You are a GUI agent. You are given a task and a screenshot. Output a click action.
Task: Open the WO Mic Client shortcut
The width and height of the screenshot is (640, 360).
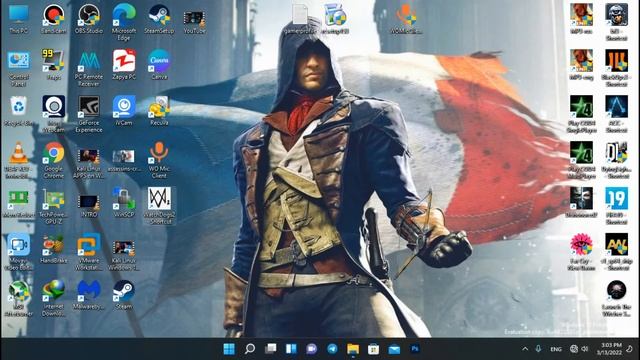point(159,160)
